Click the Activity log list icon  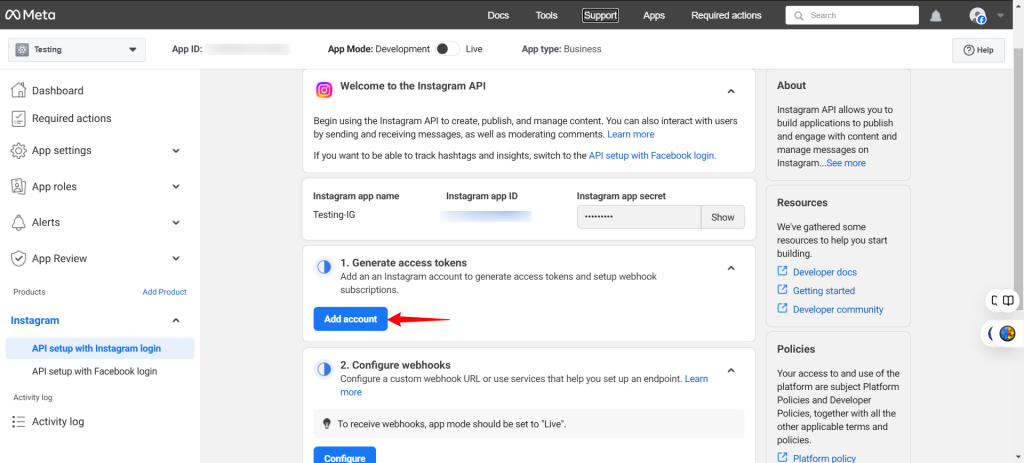pos(18,422)
